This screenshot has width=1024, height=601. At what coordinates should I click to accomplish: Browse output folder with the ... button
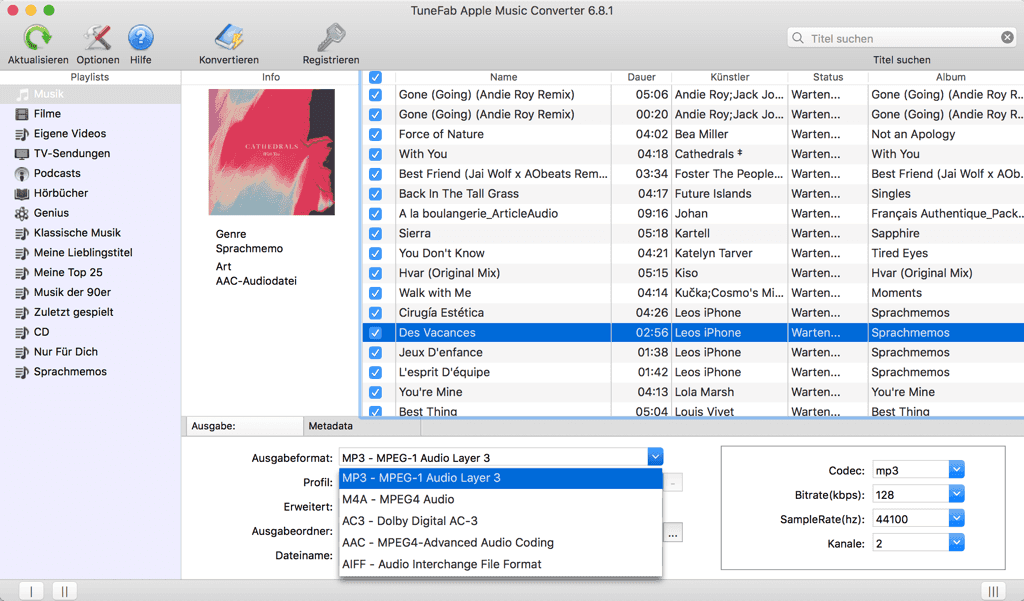[x=673, y=532]
